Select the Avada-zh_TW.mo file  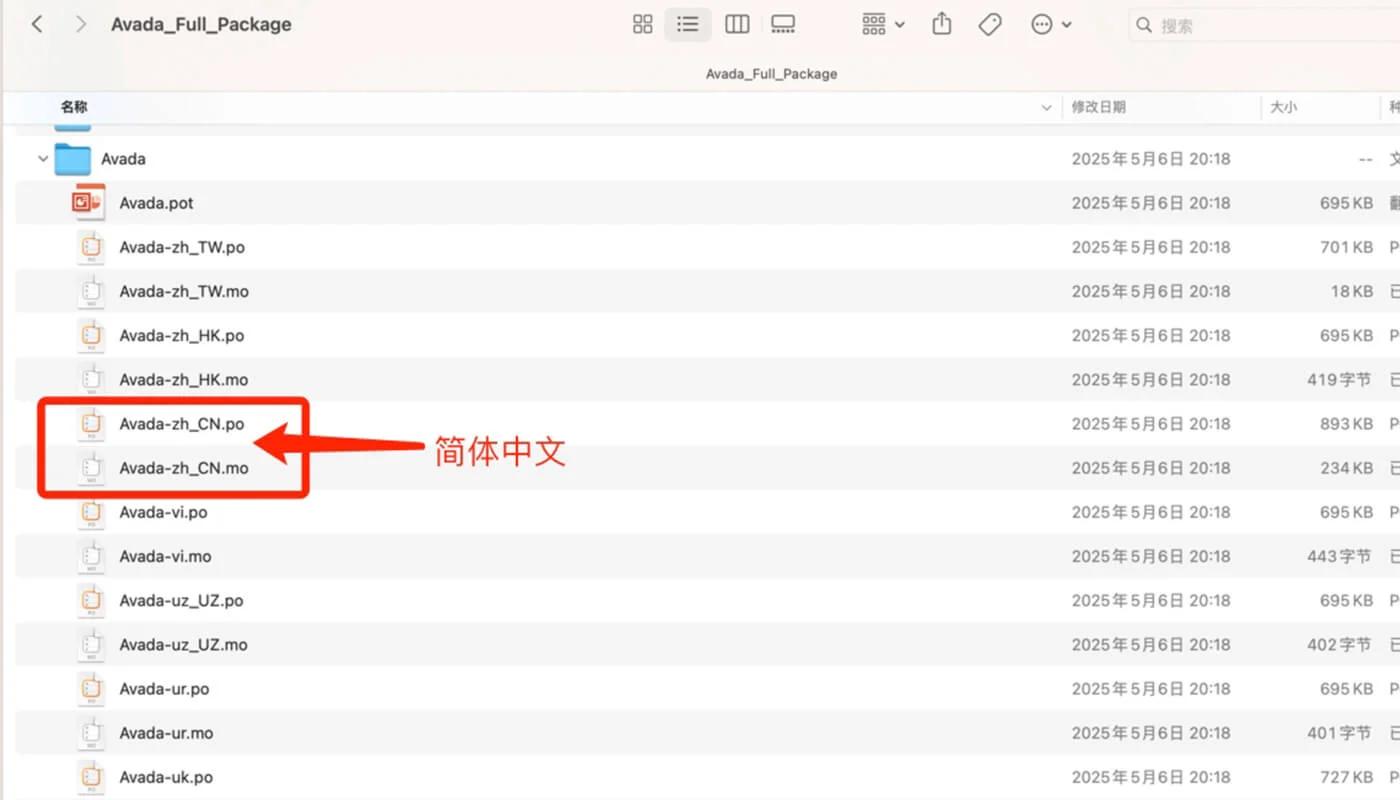[x=186, y=291]
